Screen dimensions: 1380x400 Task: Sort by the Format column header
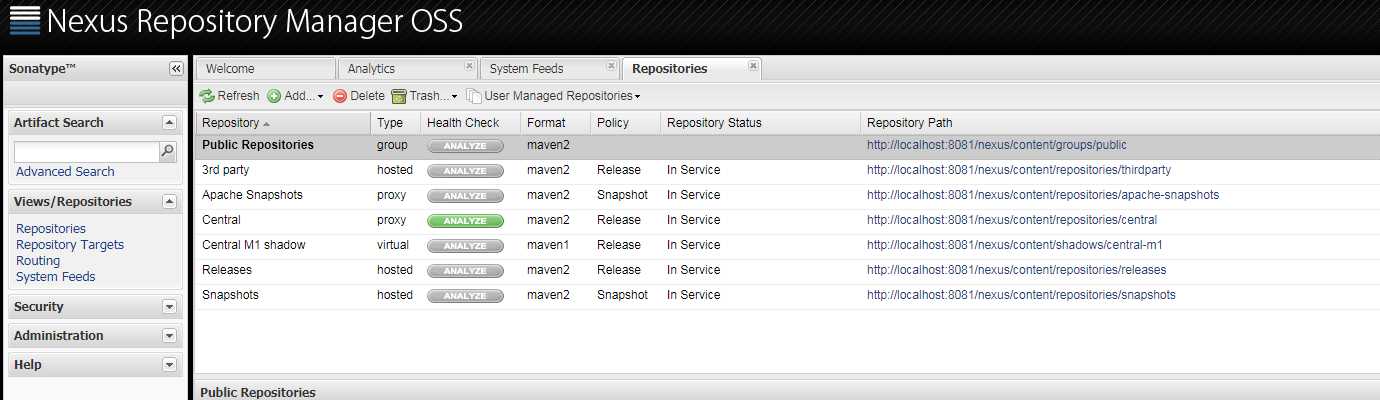coord(555,123)
